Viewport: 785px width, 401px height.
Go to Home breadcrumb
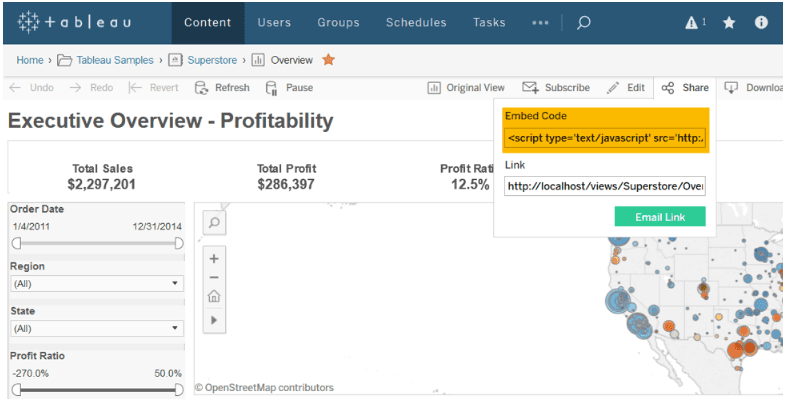pyautogui.click(x=30, y=60)
